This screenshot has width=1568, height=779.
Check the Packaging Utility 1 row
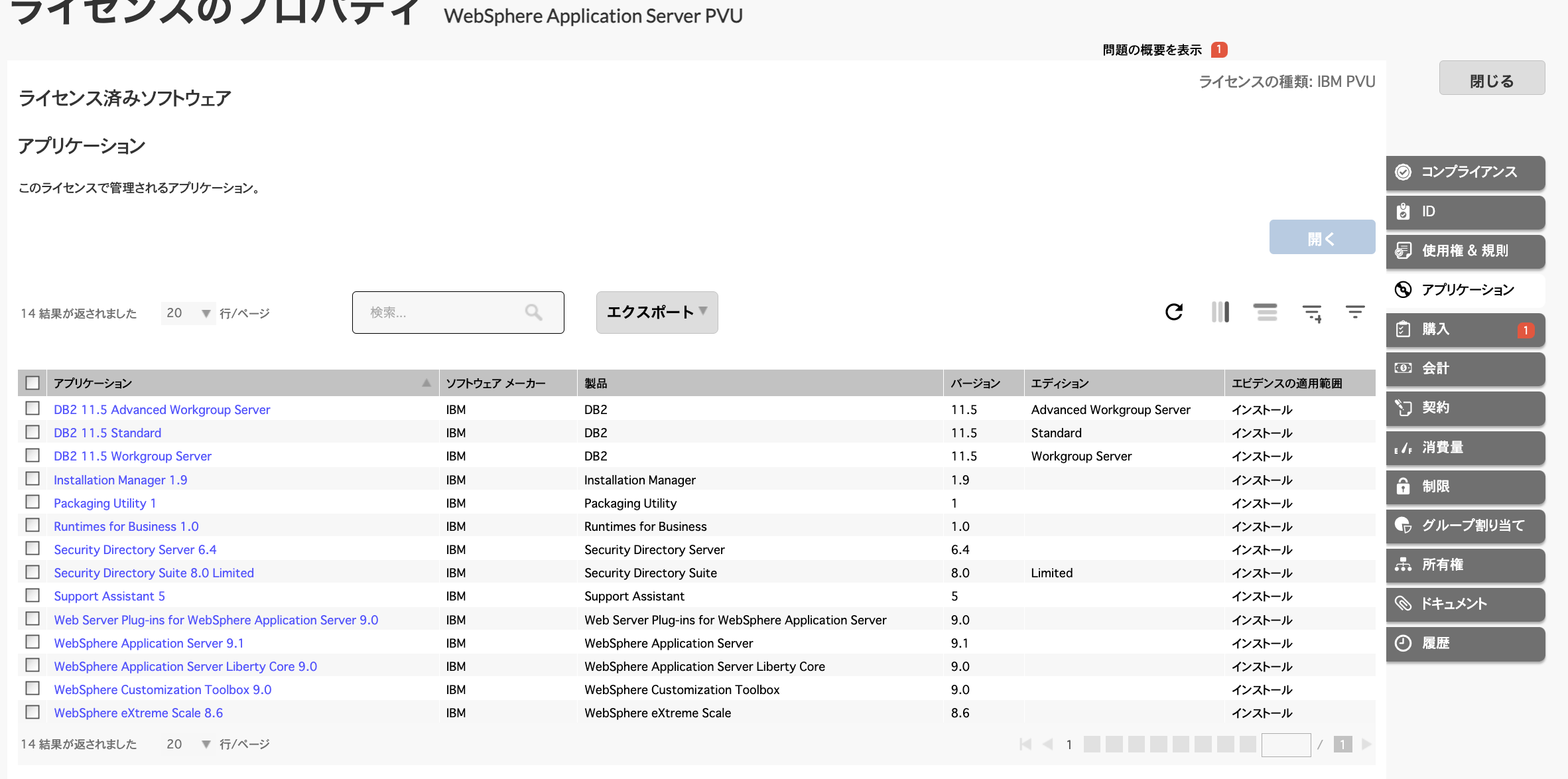33,502
